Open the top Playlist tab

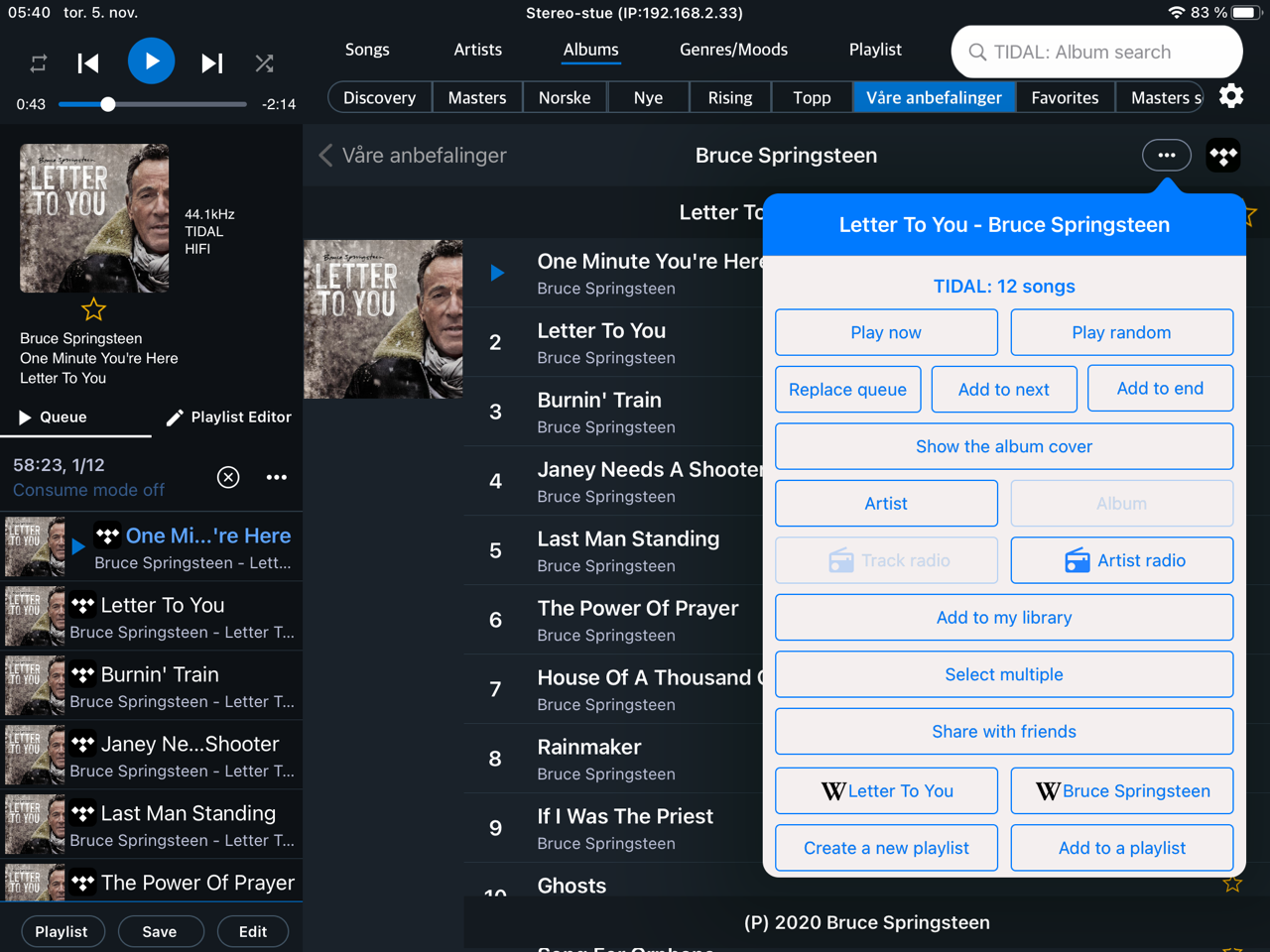click(x=875, y=50)
